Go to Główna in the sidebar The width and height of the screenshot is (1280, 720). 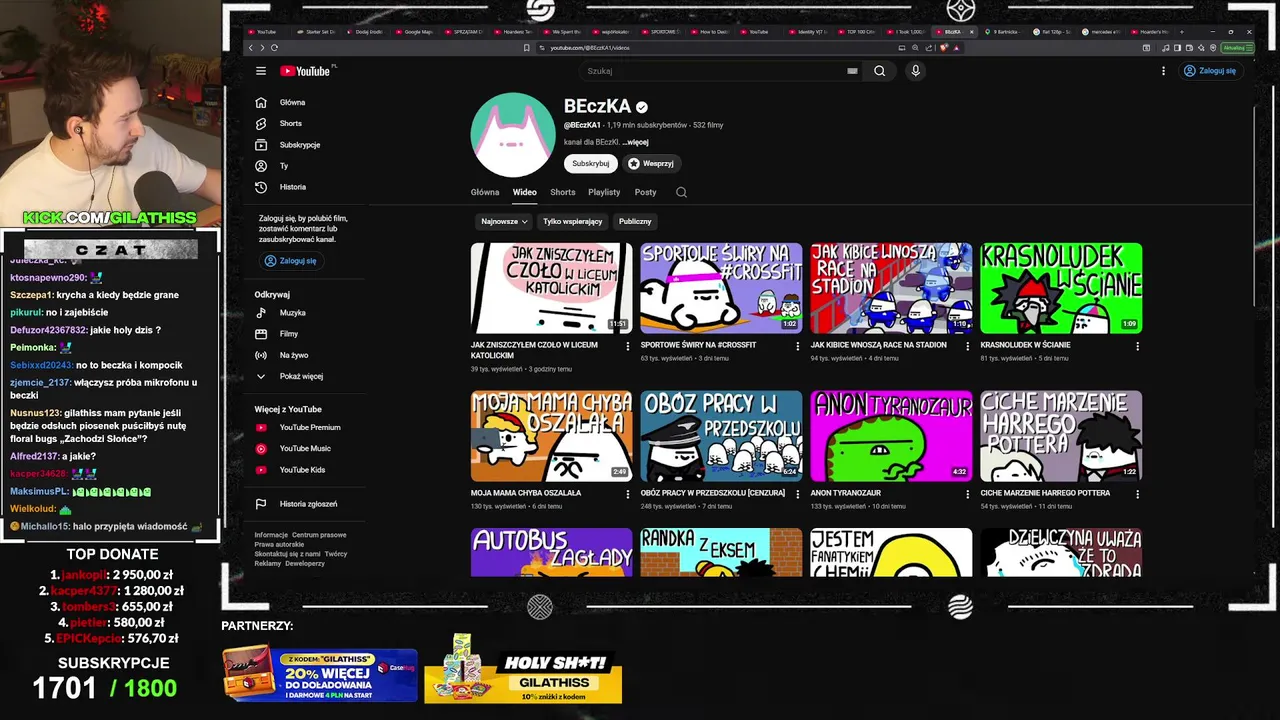294,102
